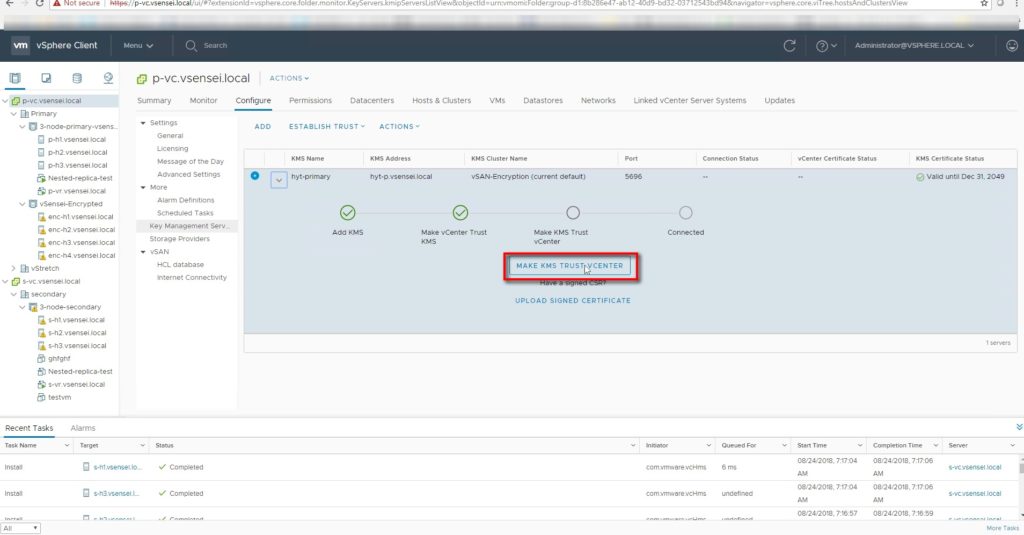This screenshot has width=1024, height=535.
Task: Open the Administrator@VSPHERE.LOCAL user dropdown
Action: click(x=913, y=46)
